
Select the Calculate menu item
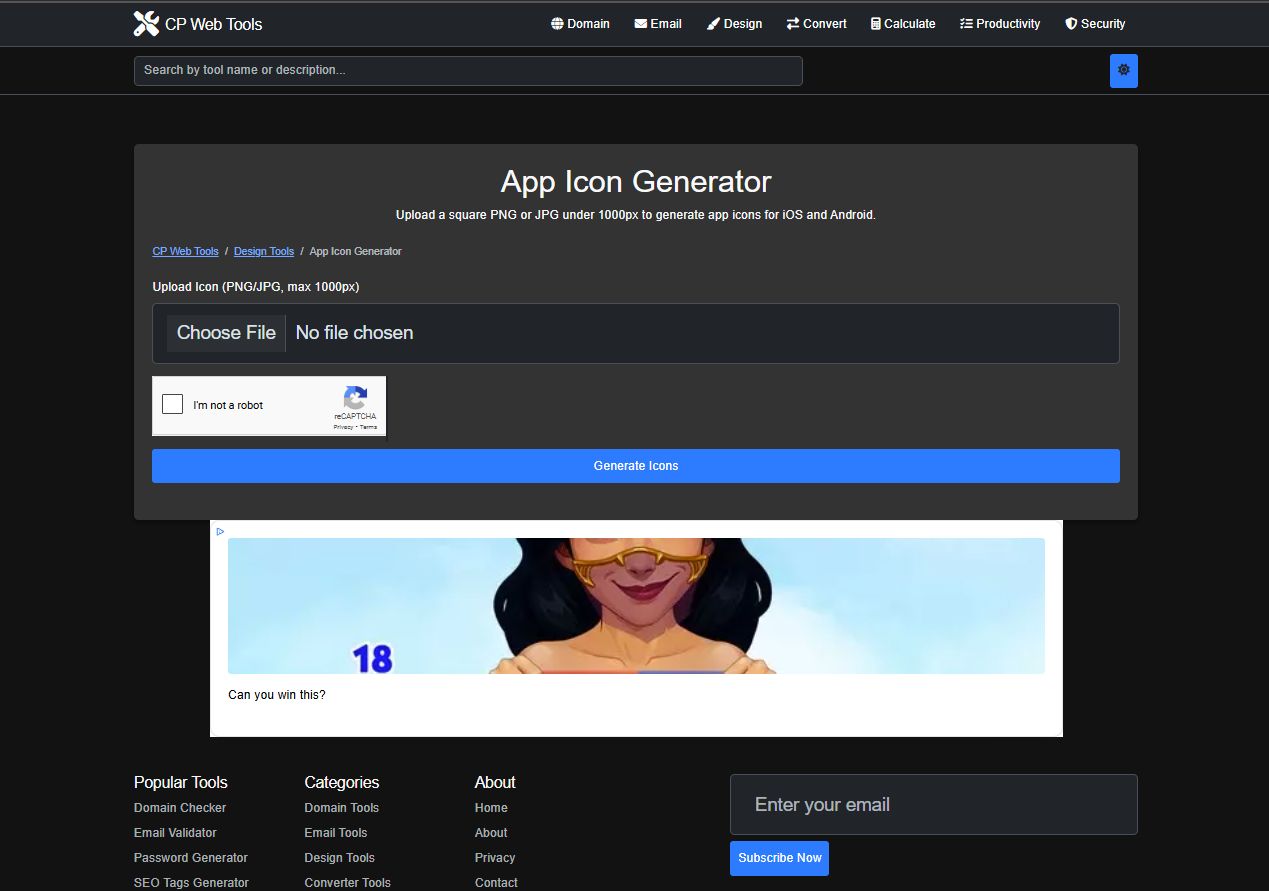[903, 24]
